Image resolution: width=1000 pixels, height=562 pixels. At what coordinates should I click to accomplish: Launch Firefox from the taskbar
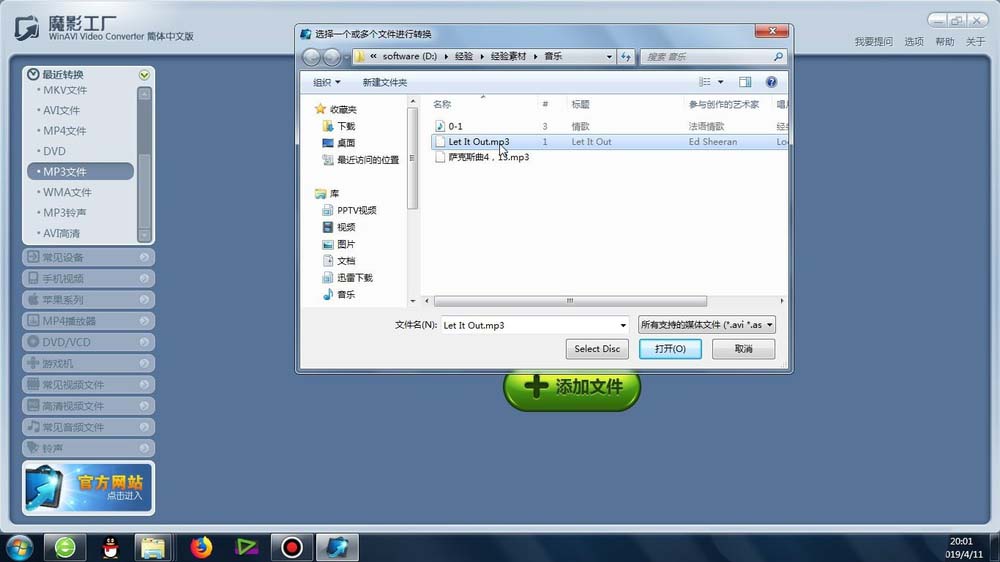click(201, 547)
